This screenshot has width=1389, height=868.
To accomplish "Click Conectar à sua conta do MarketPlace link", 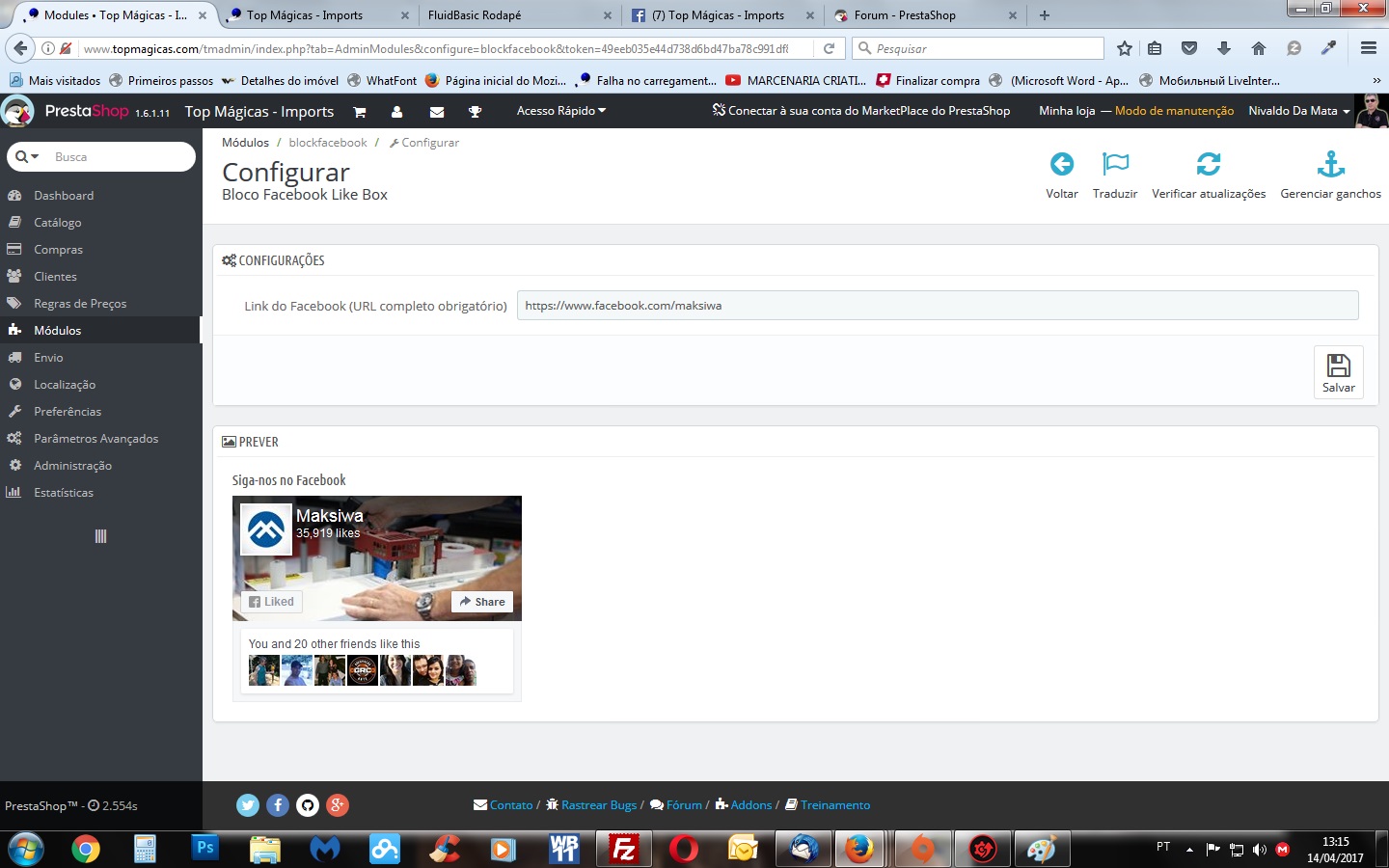I will [861, 111].
